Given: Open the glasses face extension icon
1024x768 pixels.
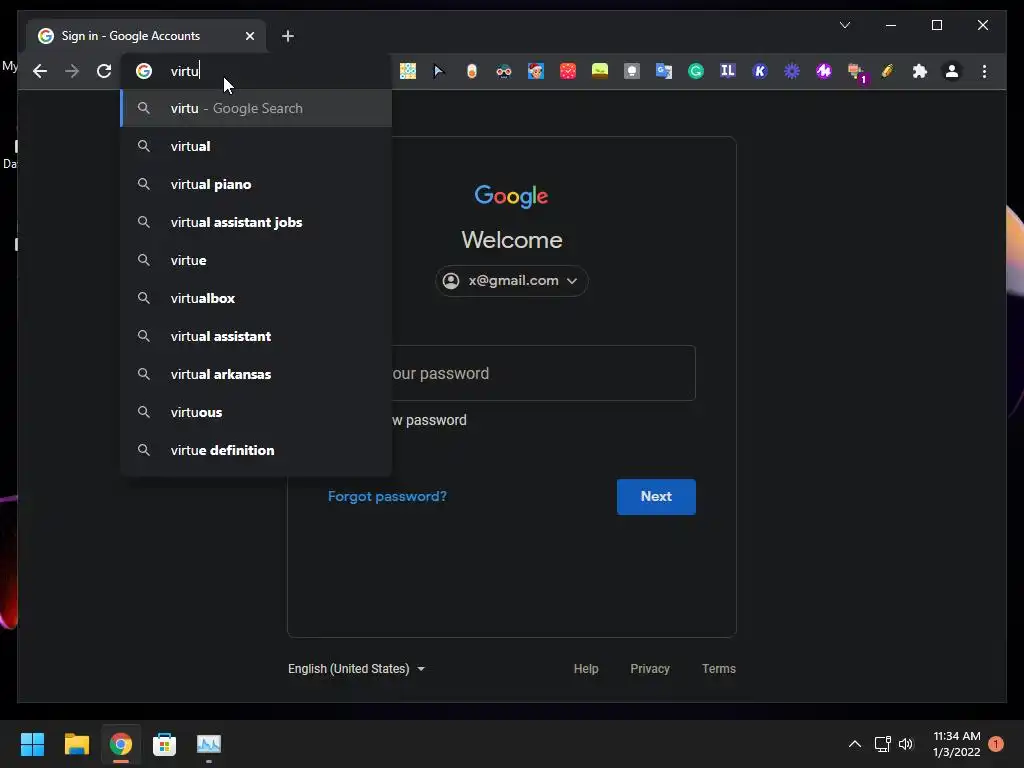Looking at the screenshot, I should (x=504, y=71).
